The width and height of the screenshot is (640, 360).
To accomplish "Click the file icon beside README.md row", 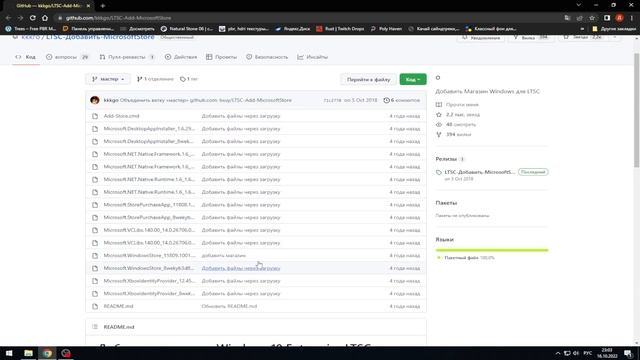I will click(x=95, y=306).
